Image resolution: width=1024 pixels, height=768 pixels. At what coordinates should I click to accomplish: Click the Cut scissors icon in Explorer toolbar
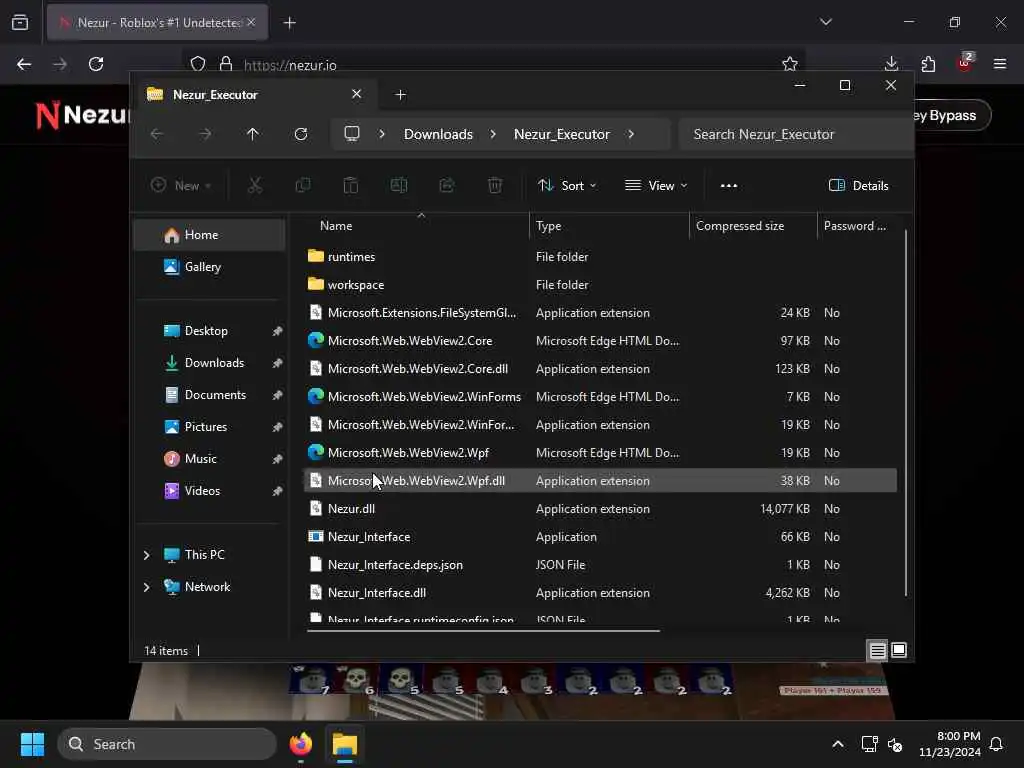pyautogui.click(x=255, y=185)
